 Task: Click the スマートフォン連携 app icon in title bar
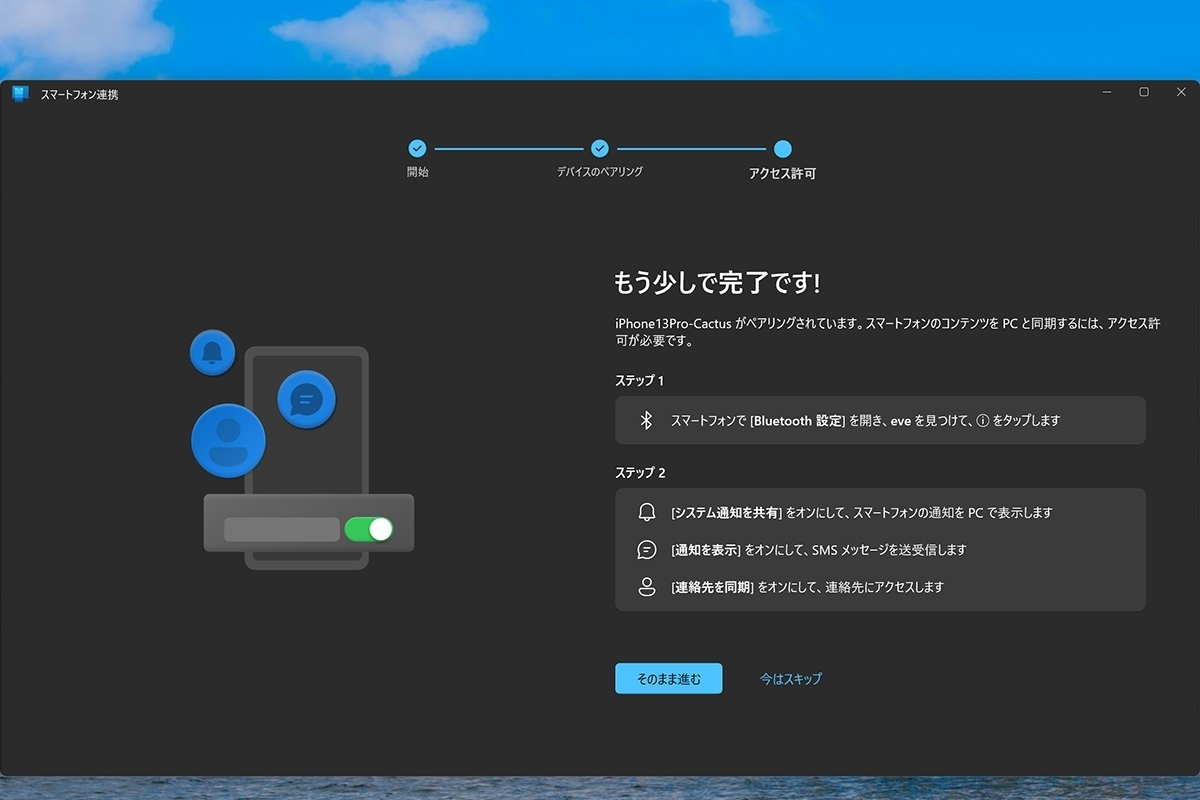pyautogui.click(x=20, y=94)
